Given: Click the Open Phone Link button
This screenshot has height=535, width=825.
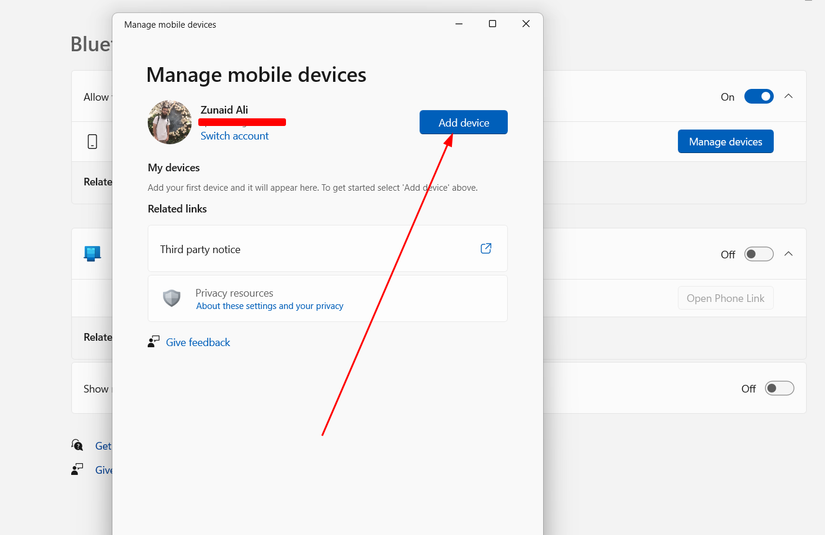Looking at the screenshot, I should pos(725,298).
